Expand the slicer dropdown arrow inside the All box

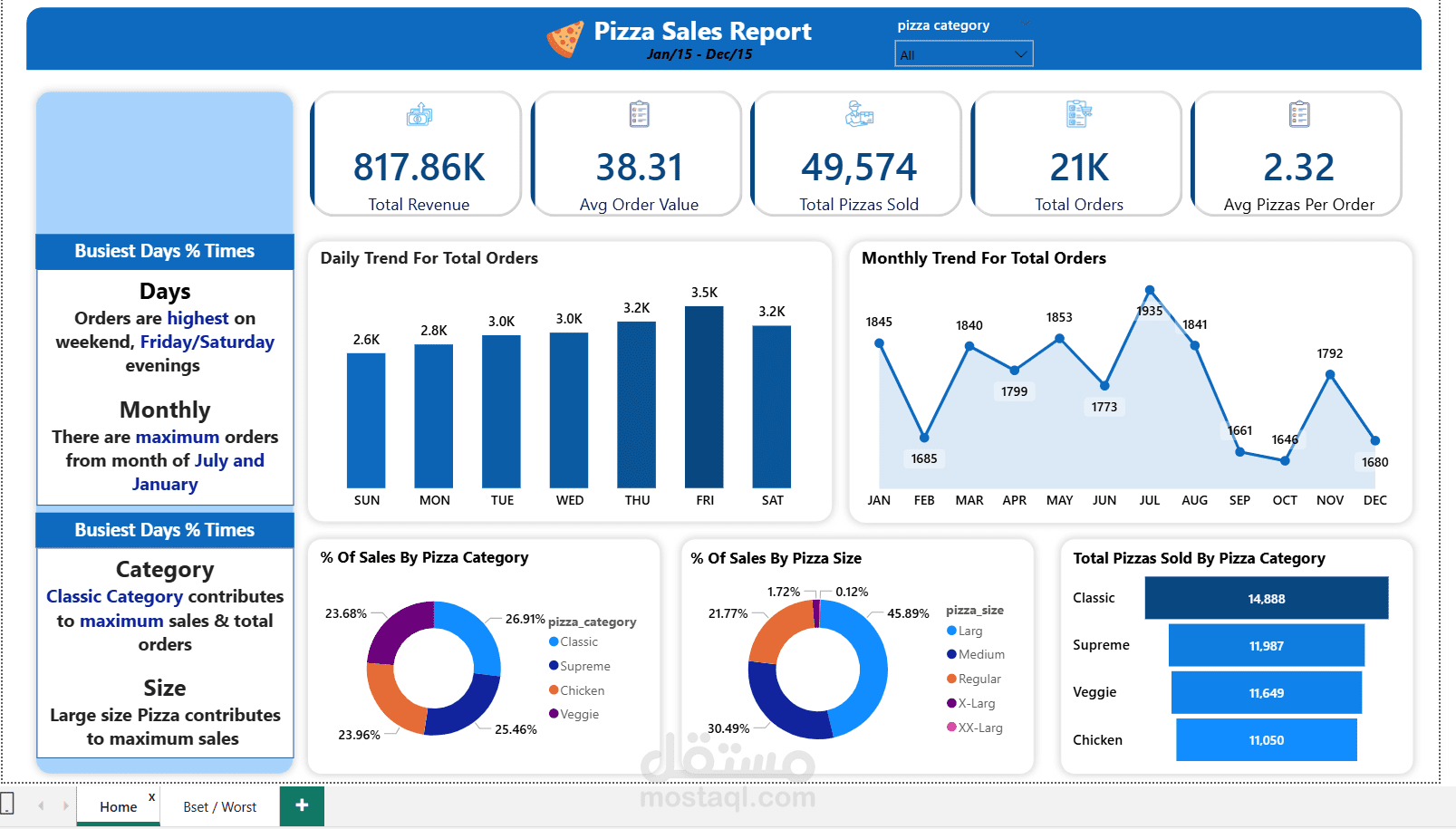click(1022, 53)
